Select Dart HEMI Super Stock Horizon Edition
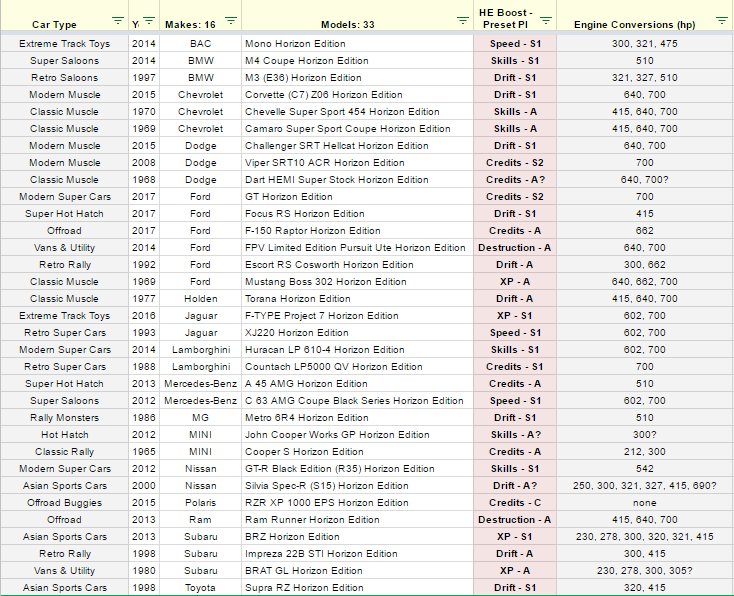 pyautogui.click(x=357, y=180)
